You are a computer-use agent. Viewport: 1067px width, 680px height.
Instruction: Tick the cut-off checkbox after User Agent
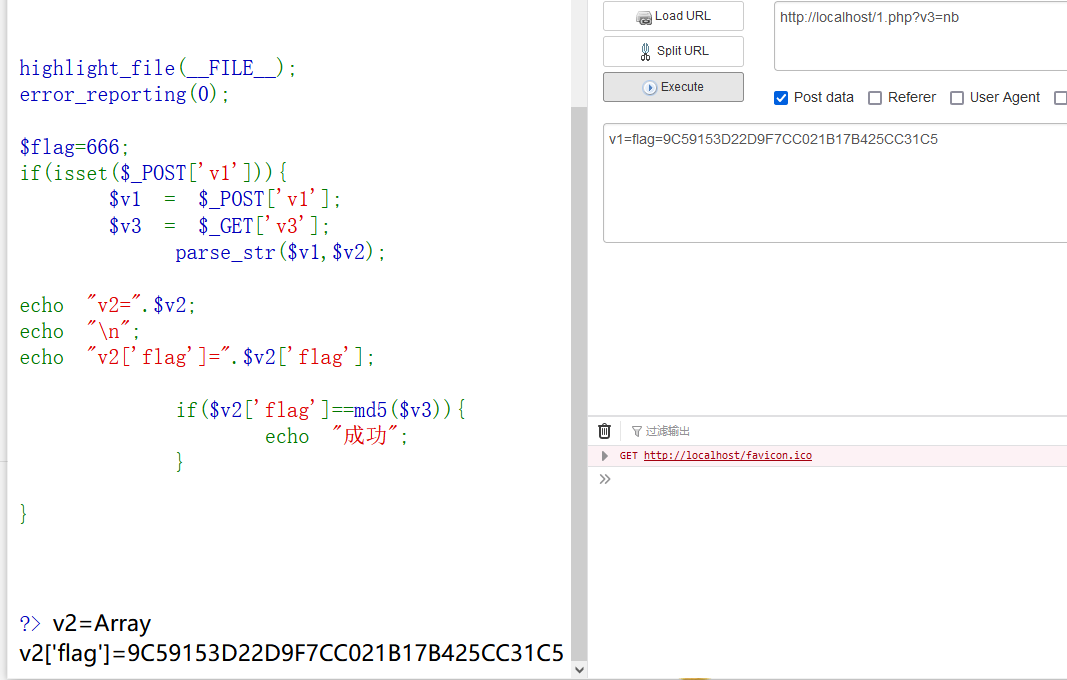click(x=1060, y=98)
